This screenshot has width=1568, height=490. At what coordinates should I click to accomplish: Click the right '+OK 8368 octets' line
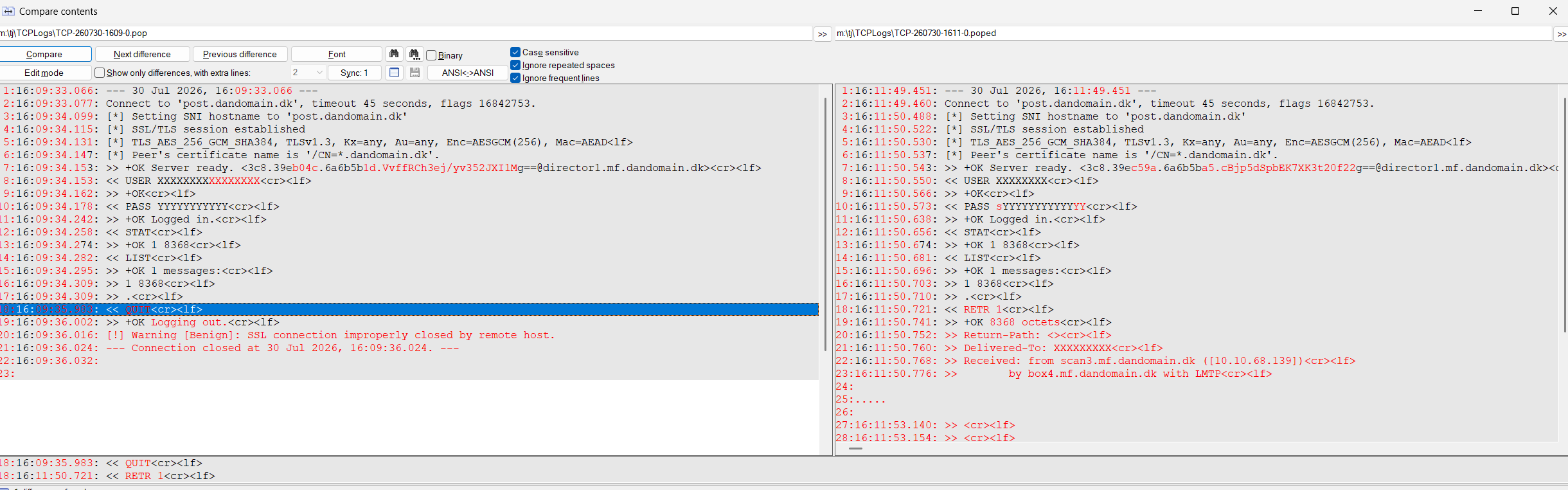point(1197,322)
